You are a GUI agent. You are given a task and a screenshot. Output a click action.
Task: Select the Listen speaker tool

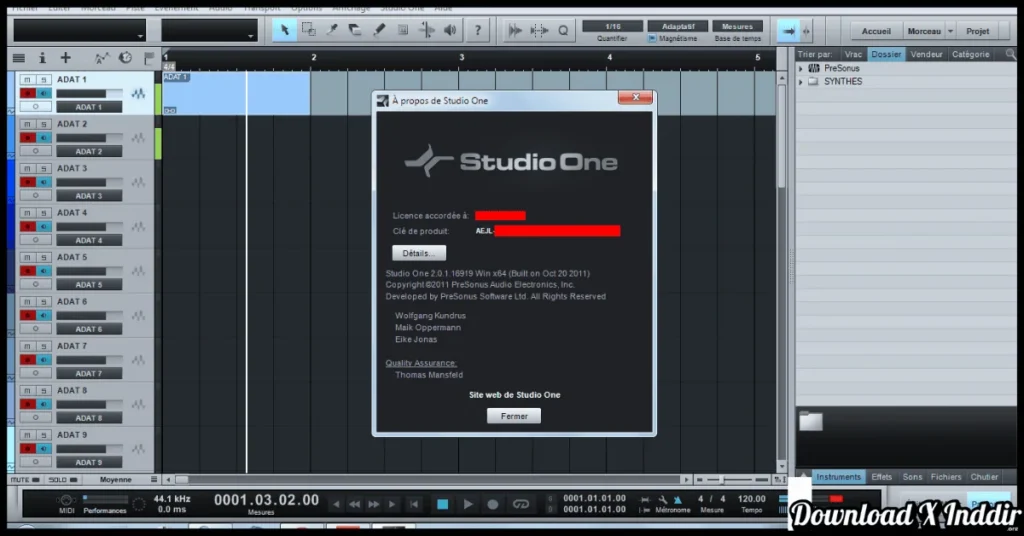point(450,30)
